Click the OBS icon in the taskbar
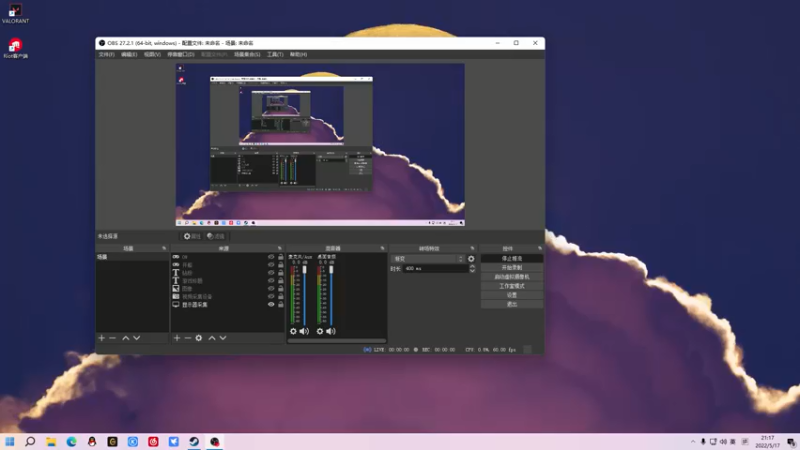 pos(215,441)
